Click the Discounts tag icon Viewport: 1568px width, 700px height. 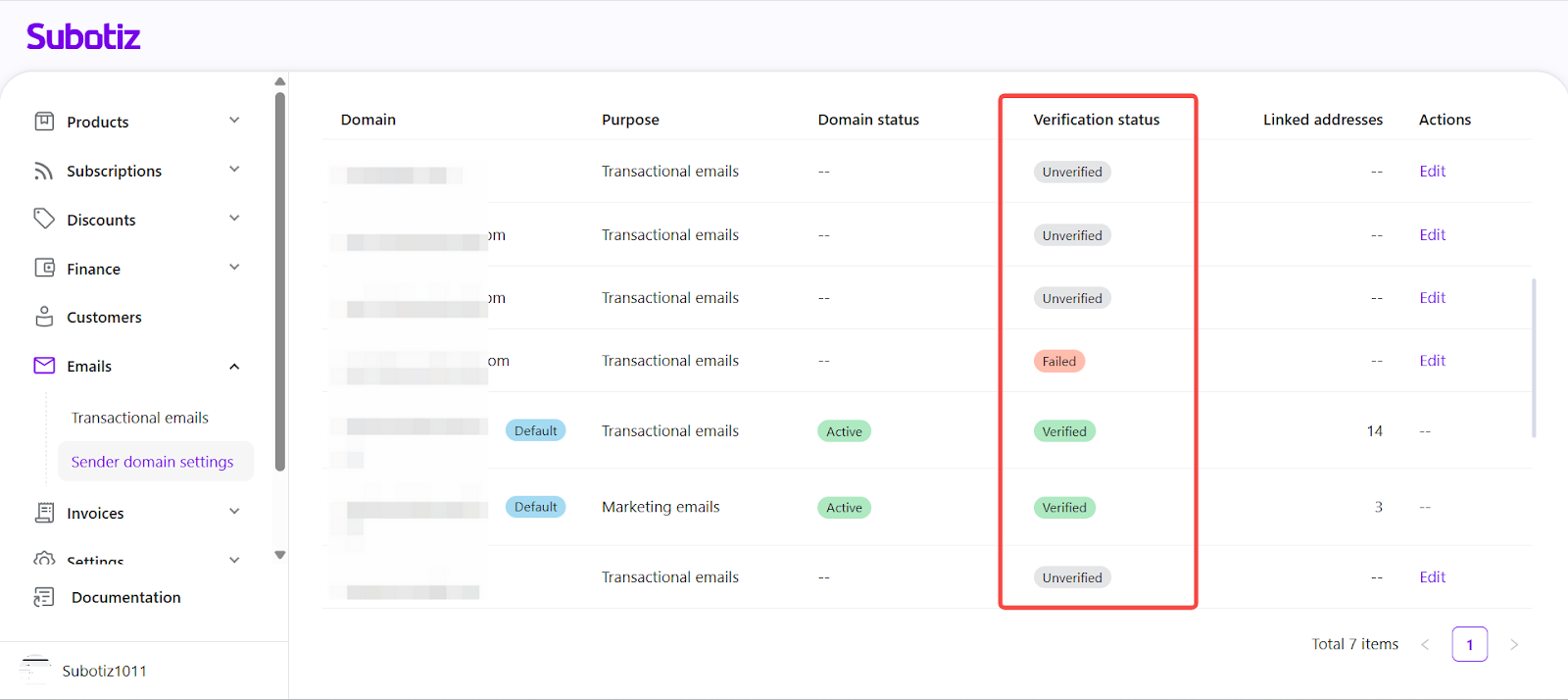(44, 219)
